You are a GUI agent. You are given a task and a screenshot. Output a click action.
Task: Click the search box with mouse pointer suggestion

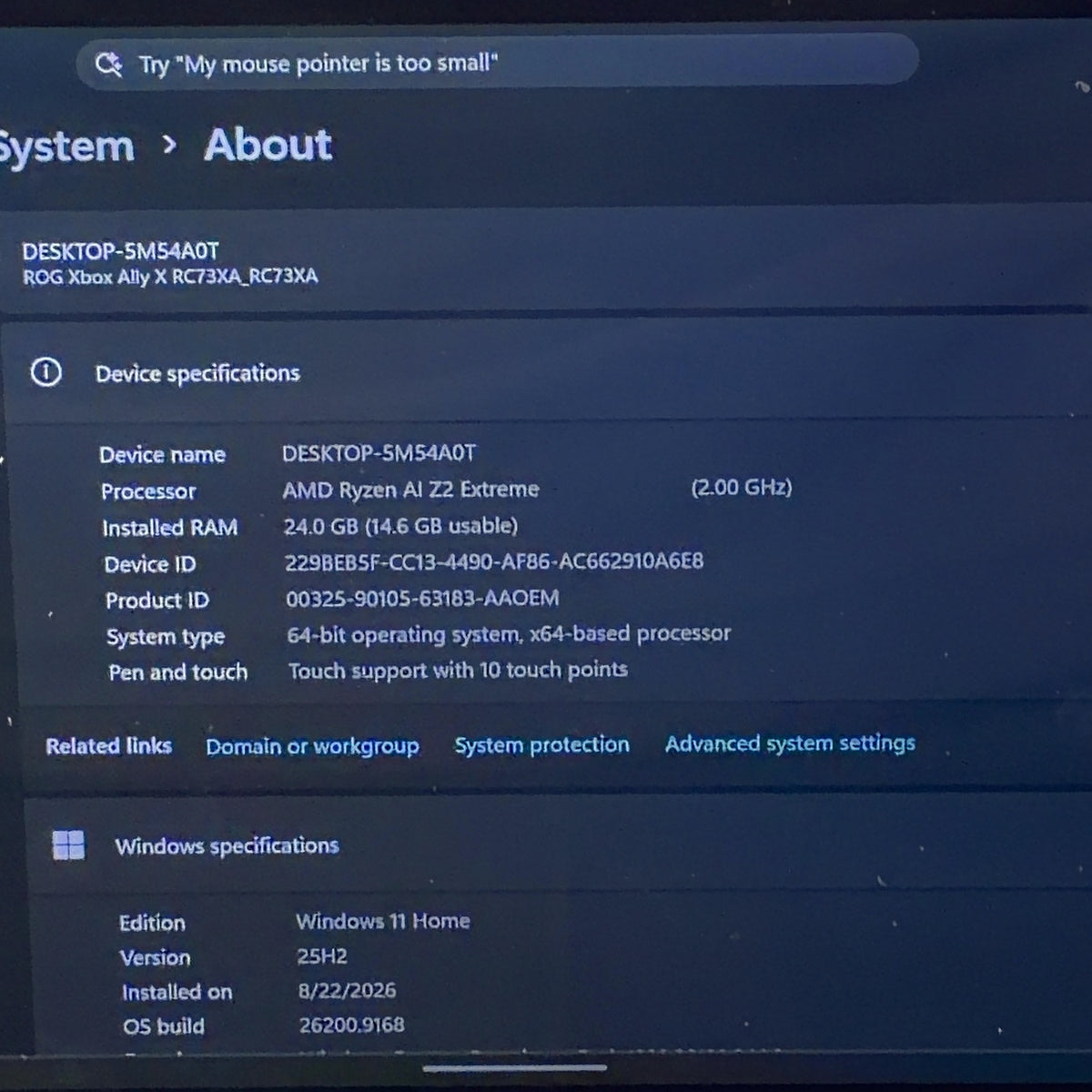pyautogui.click(x=497, y=63)
